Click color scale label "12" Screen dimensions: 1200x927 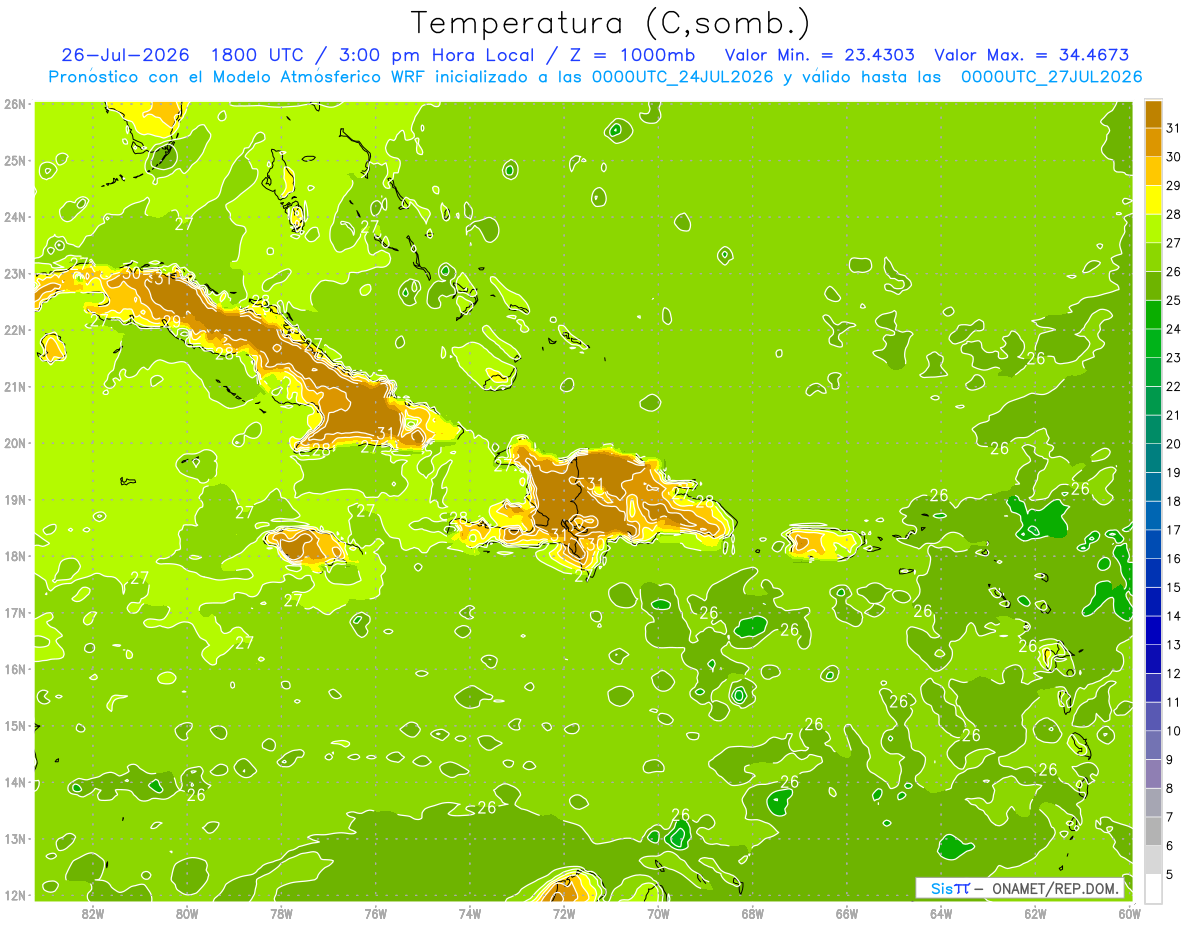(x=1173, y=673)
